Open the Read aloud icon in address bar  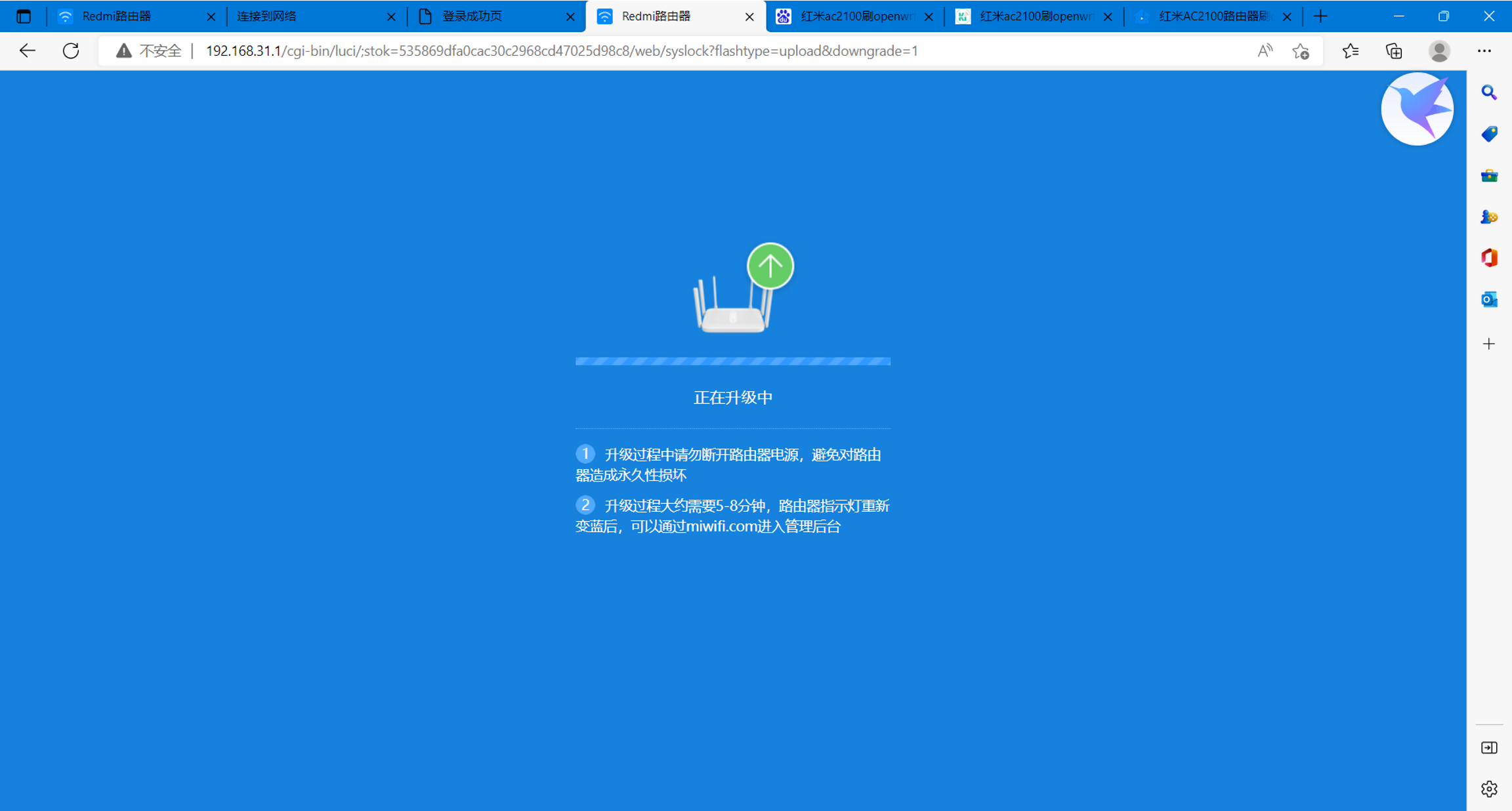tap(1265, 51)
